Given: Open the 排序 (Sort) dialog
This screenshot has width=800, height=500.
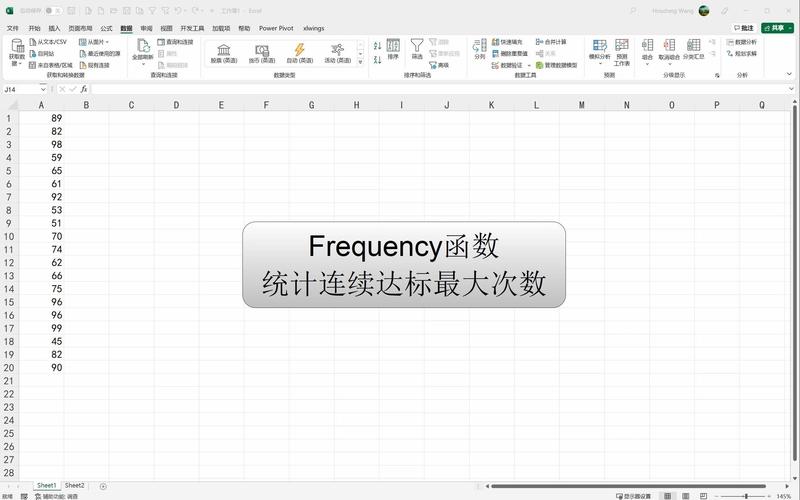Looking at the screenshot, I should pyautogui.click(x=393, y=49).
